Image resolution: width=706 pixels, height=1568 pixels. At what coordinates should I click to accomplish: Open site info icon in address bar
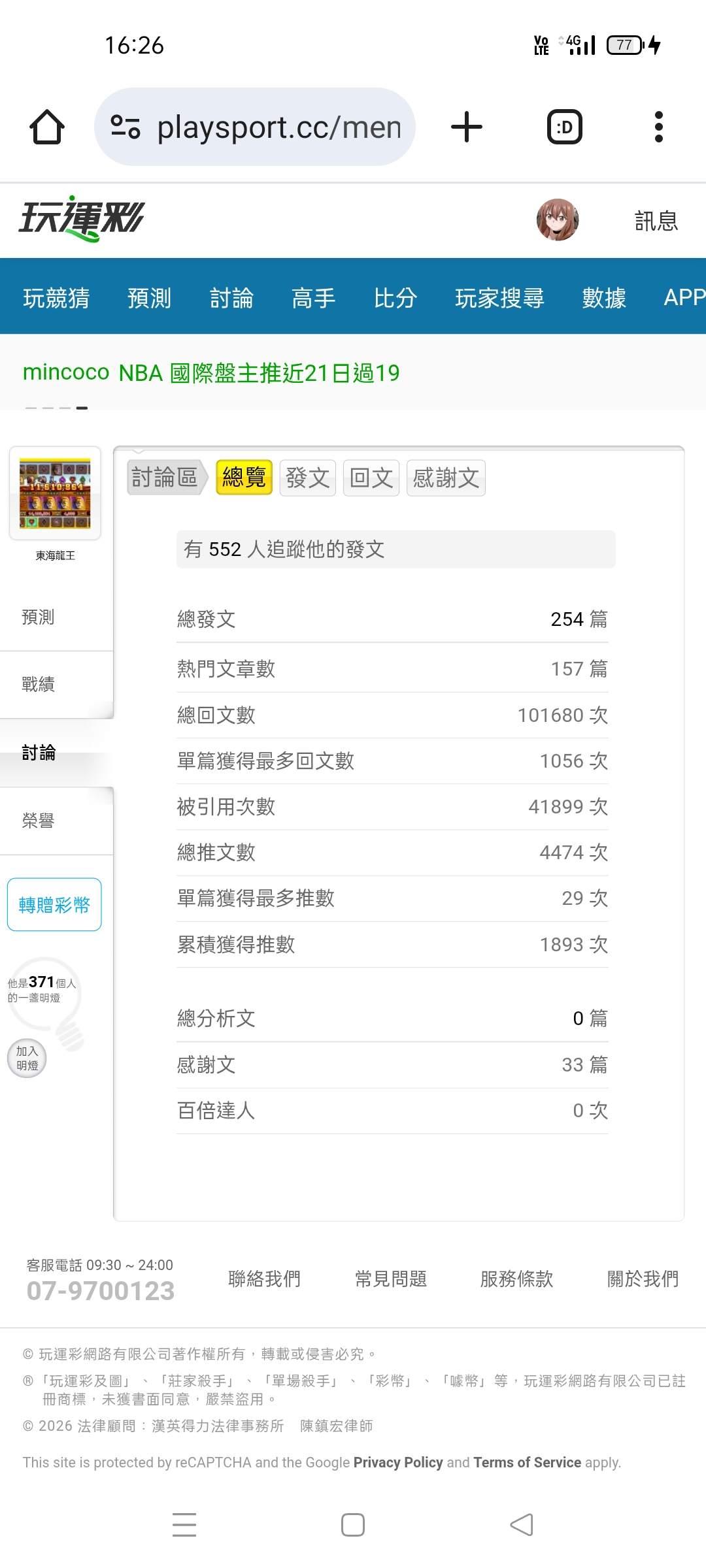pyautogui.click(x=125, y=127)
